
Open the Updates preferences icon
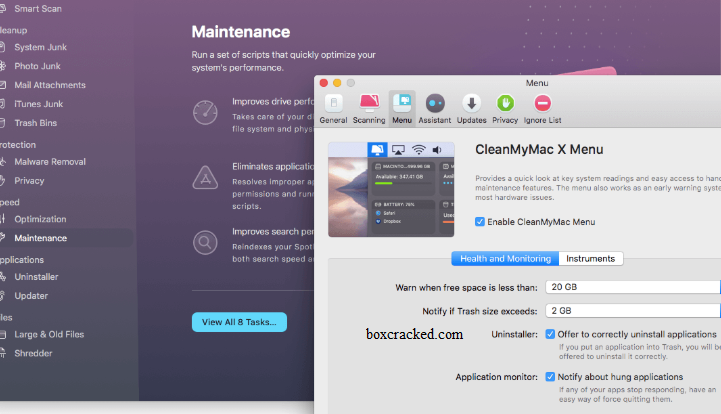pyautogui.click(x=471, y=103)
